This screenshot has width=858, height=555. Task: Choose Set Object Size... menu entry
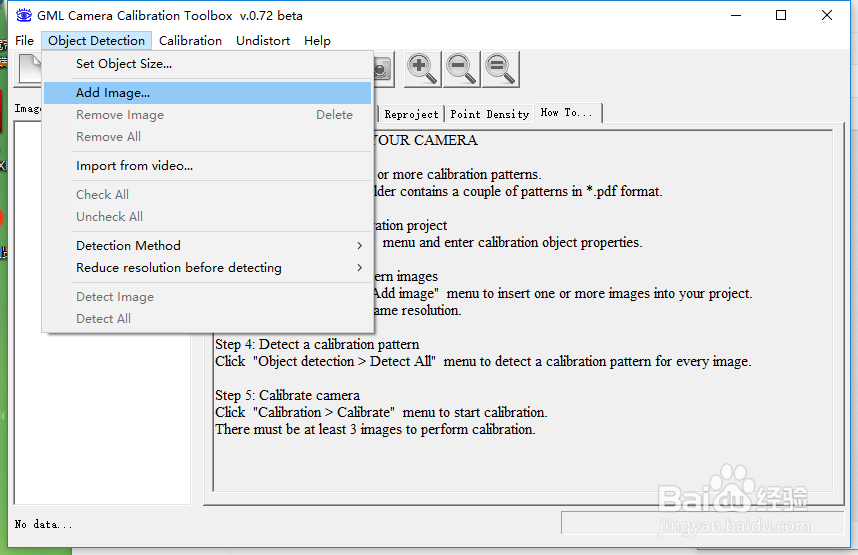click(207, 64)
